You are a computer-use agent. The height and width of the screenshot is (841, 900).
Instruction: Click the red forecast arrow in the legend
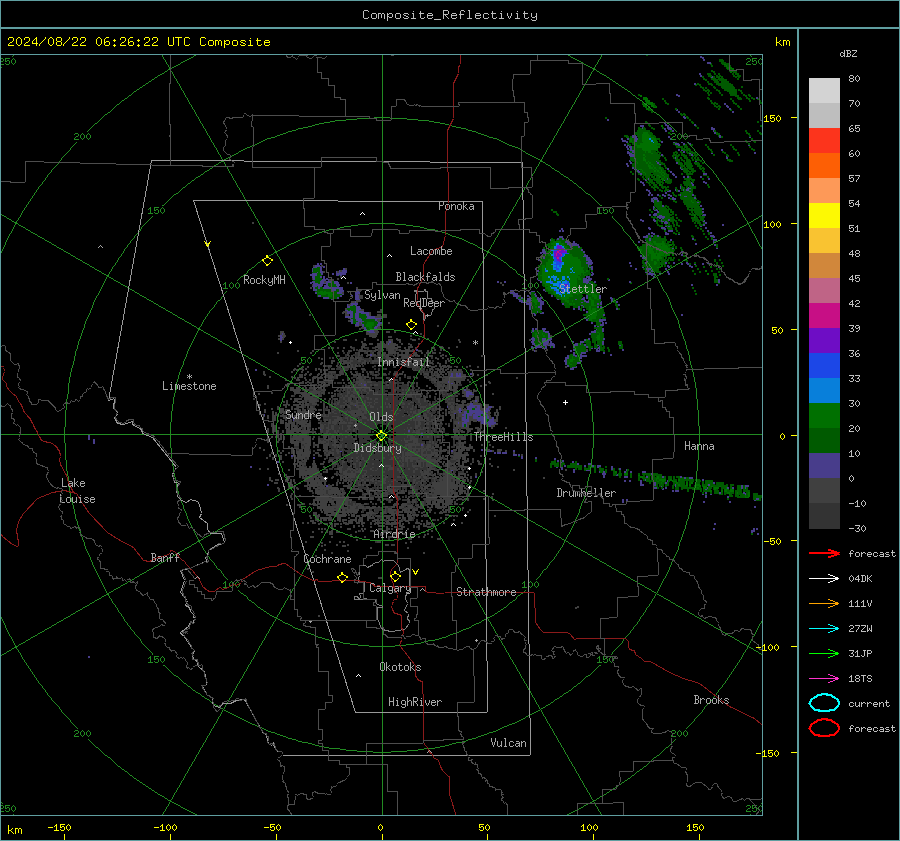[824, 553]
